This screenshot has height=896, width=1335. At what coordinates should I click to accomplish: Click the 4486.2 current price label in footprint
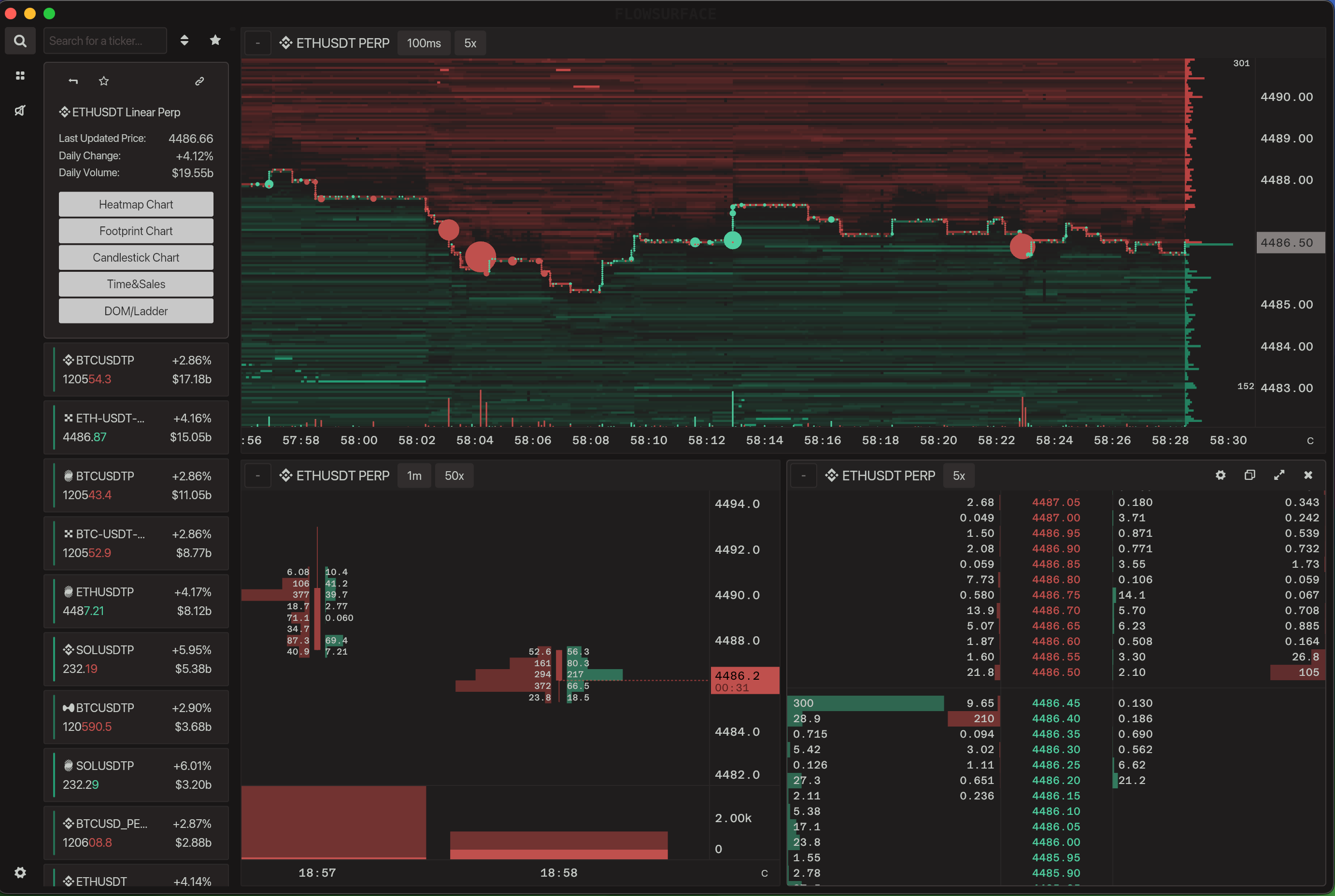745,681
